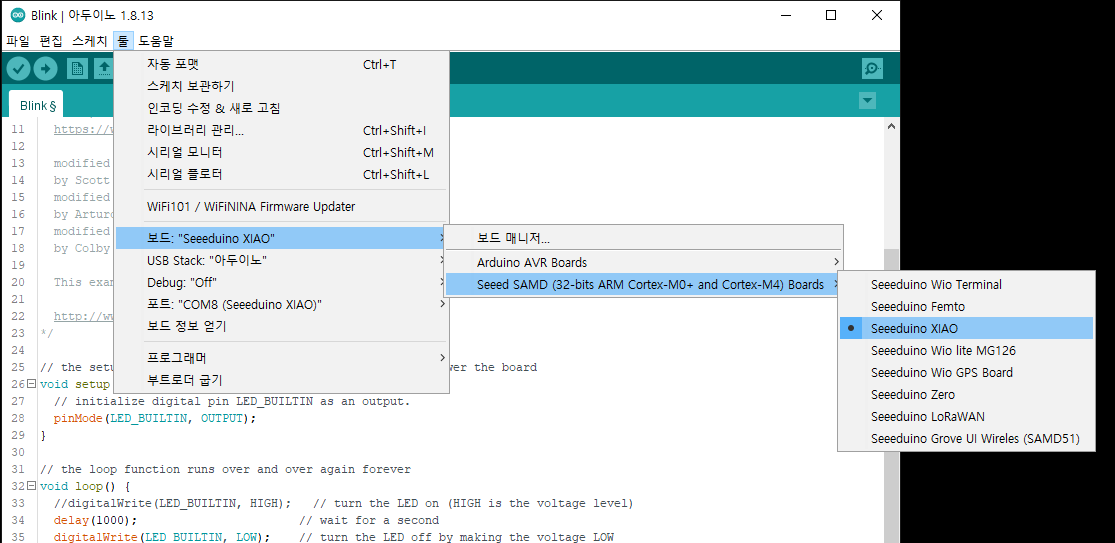The height and width of the screenshot is (543, 1115).
Task: Click the digitalWrite LOW code line
Action: (x=161, y=537)
